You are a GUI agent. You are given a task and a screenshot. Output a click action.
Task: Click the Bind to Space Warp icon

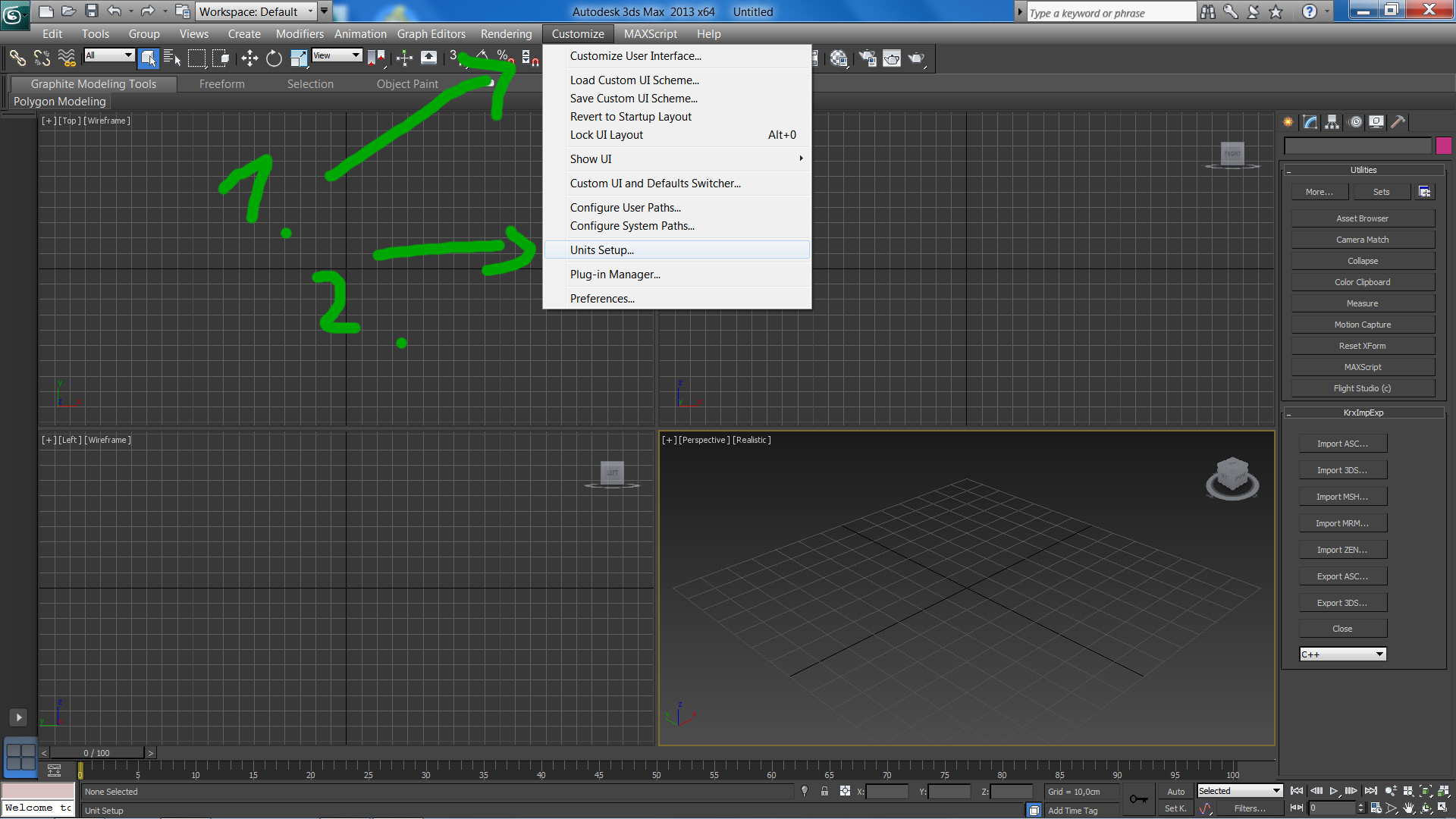click(67, 58)
